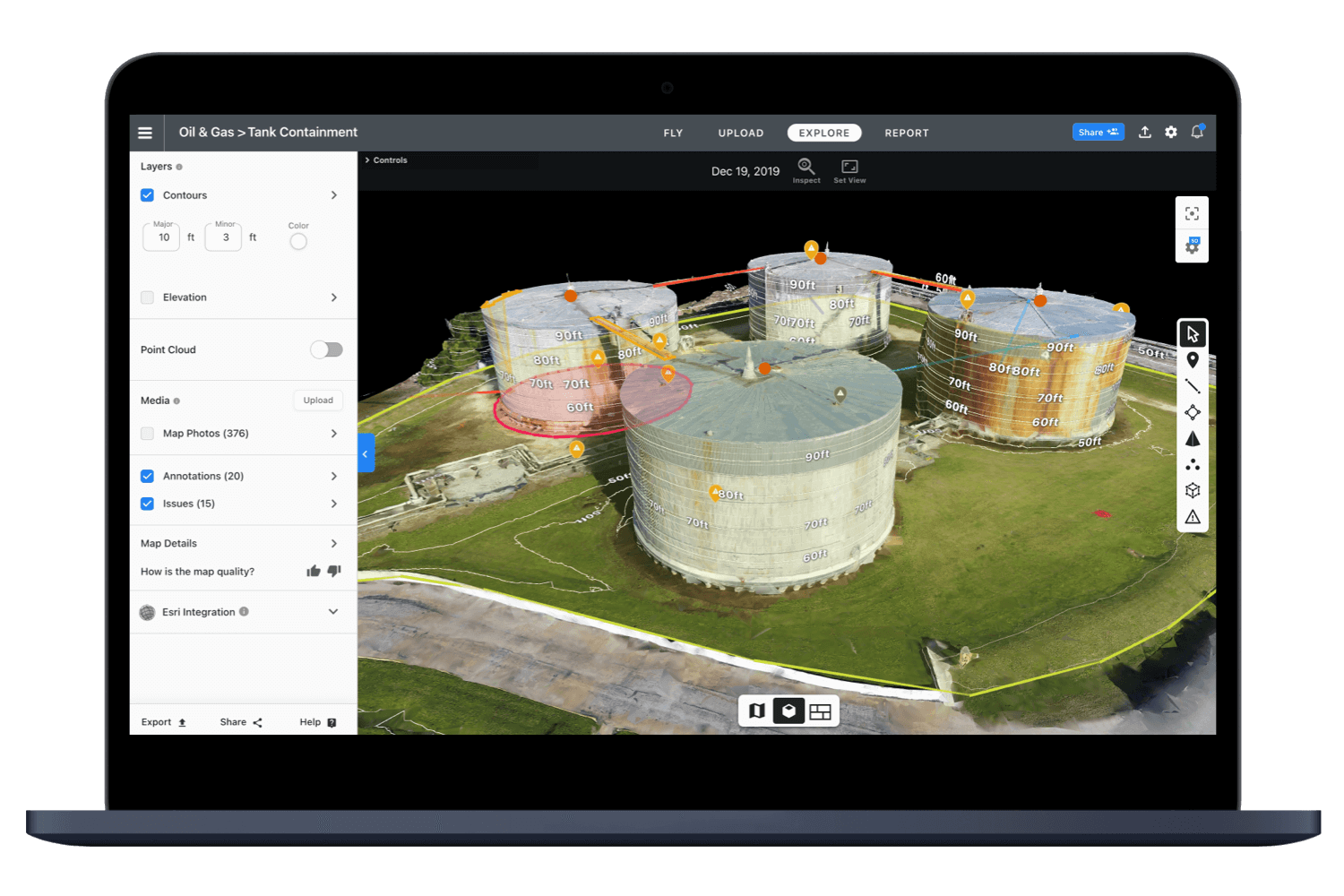Viewport: 1344px width, 896px height.
Task: Uncheck the Contours layer
Action: click(x=147, y=194)
